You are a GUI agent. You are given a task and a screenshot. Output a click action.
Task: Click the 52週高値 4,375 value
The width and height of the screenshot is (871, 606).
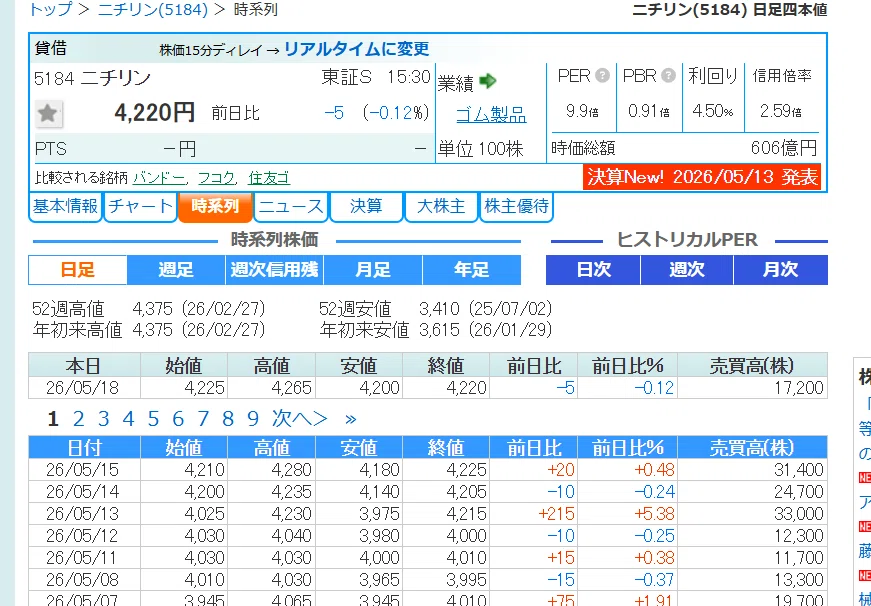click(153, 309)
